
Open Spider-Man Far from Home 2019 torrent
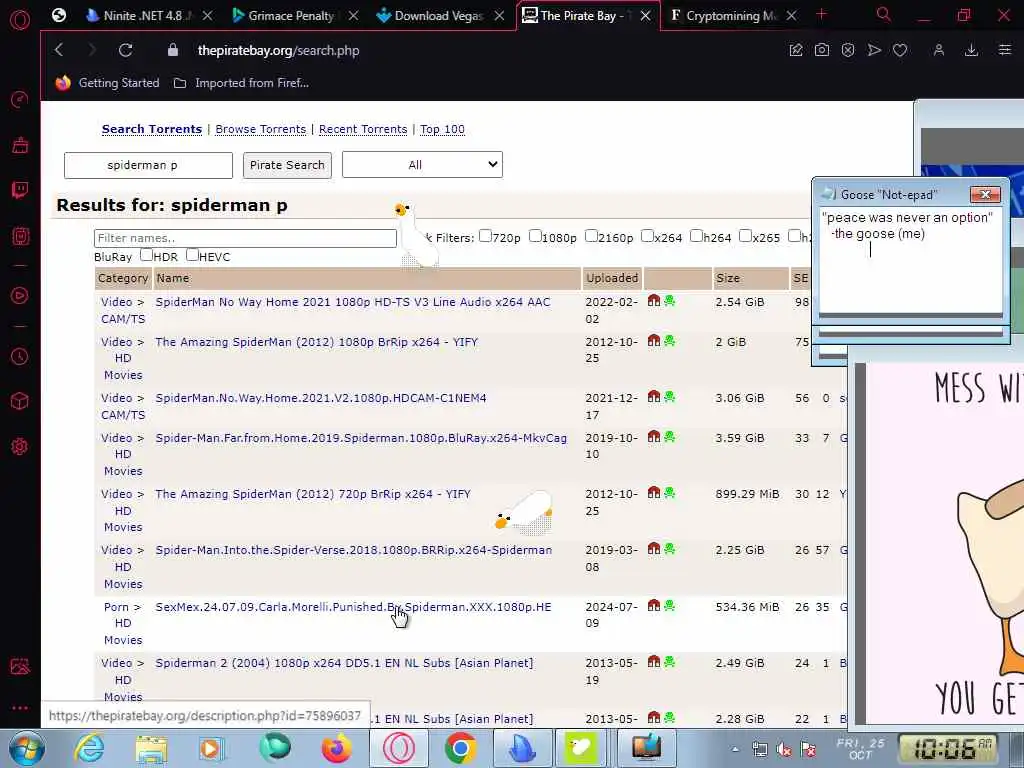tap(361, 438)
